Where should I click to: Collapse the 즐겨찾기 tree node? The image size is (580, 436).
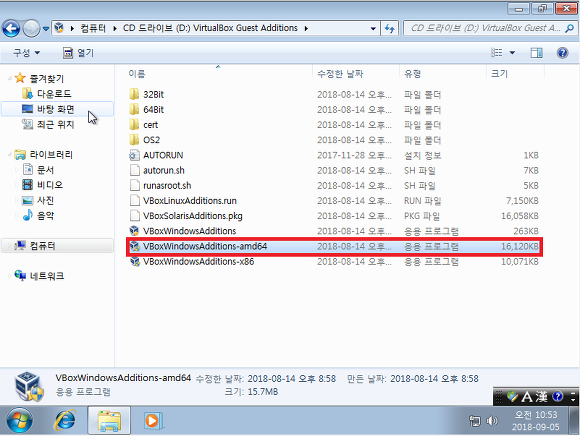click(9, 78)
